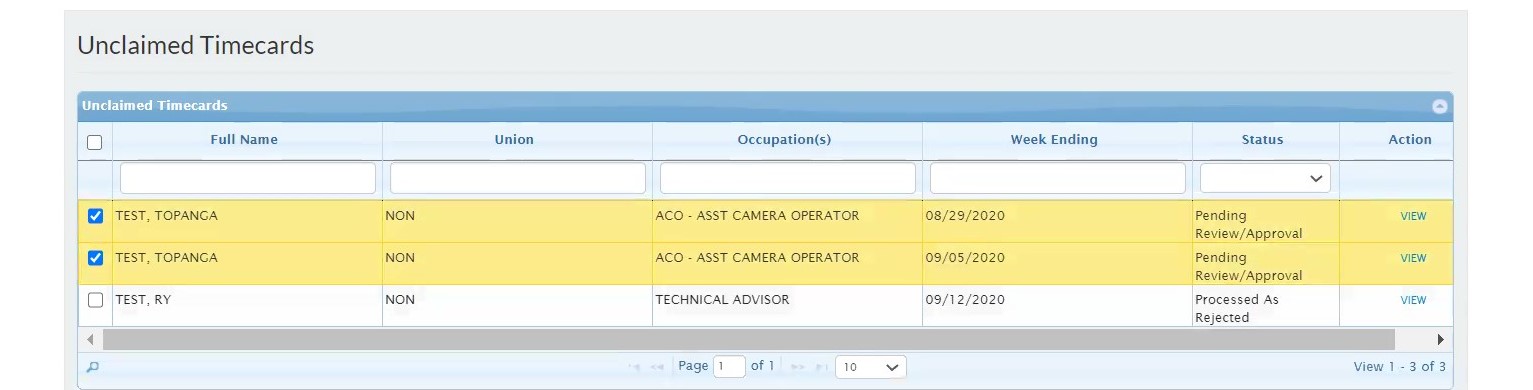The height and width of the screenshot is (390, 1533).
Task: Click the horizontal scrollbar left arrow
Action: (90, 339)
